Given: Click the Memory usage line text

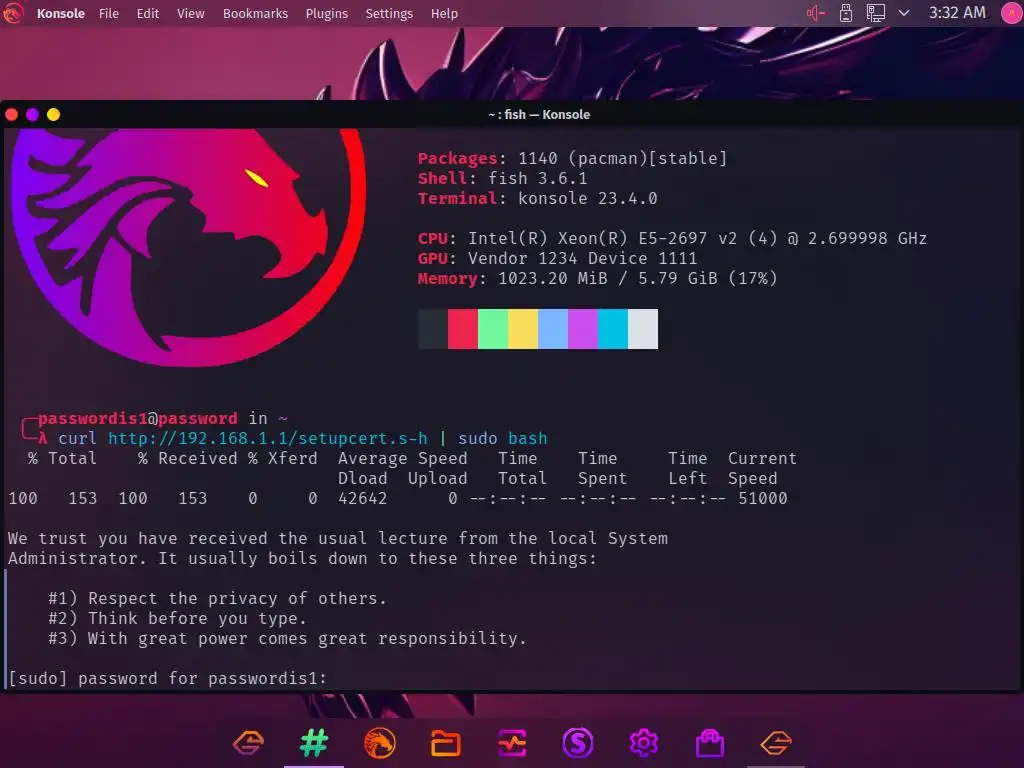Looking at the screenshot, I should click(x=598, y=279).
